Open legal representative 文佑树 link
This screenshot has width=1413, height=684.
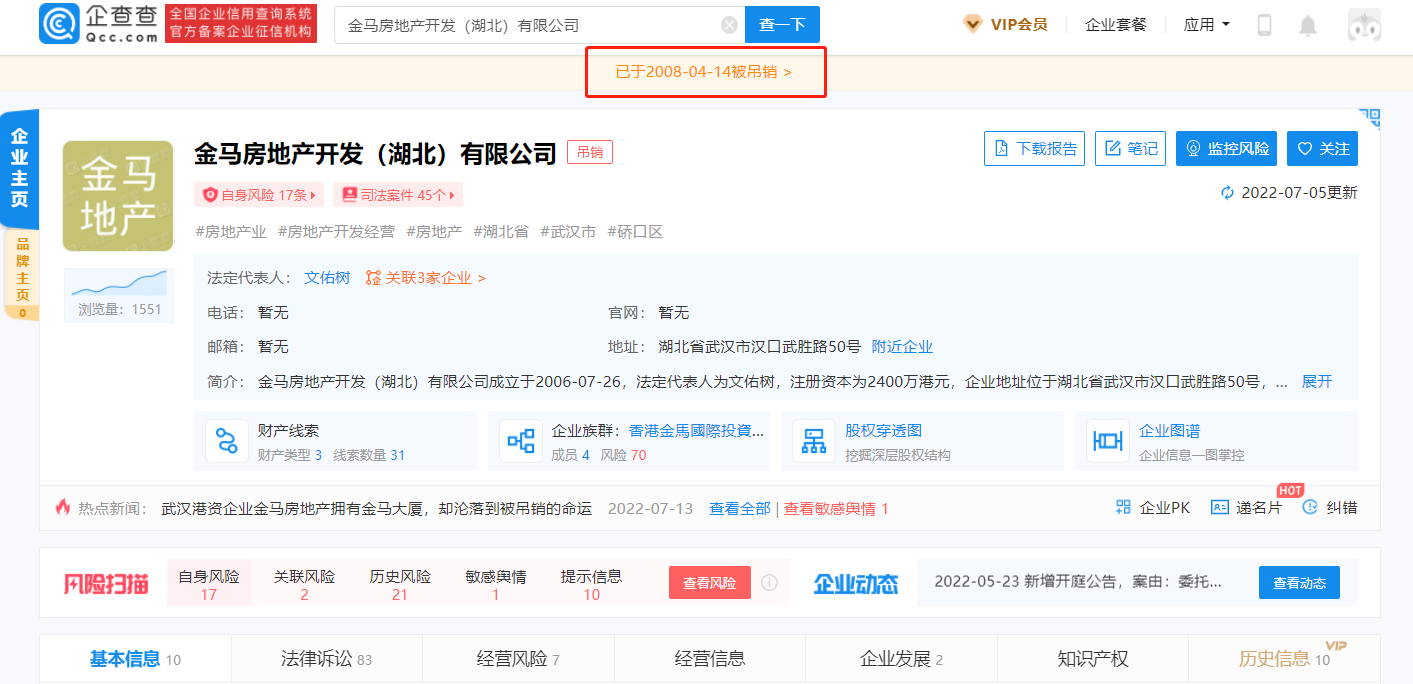click(327, 278)
